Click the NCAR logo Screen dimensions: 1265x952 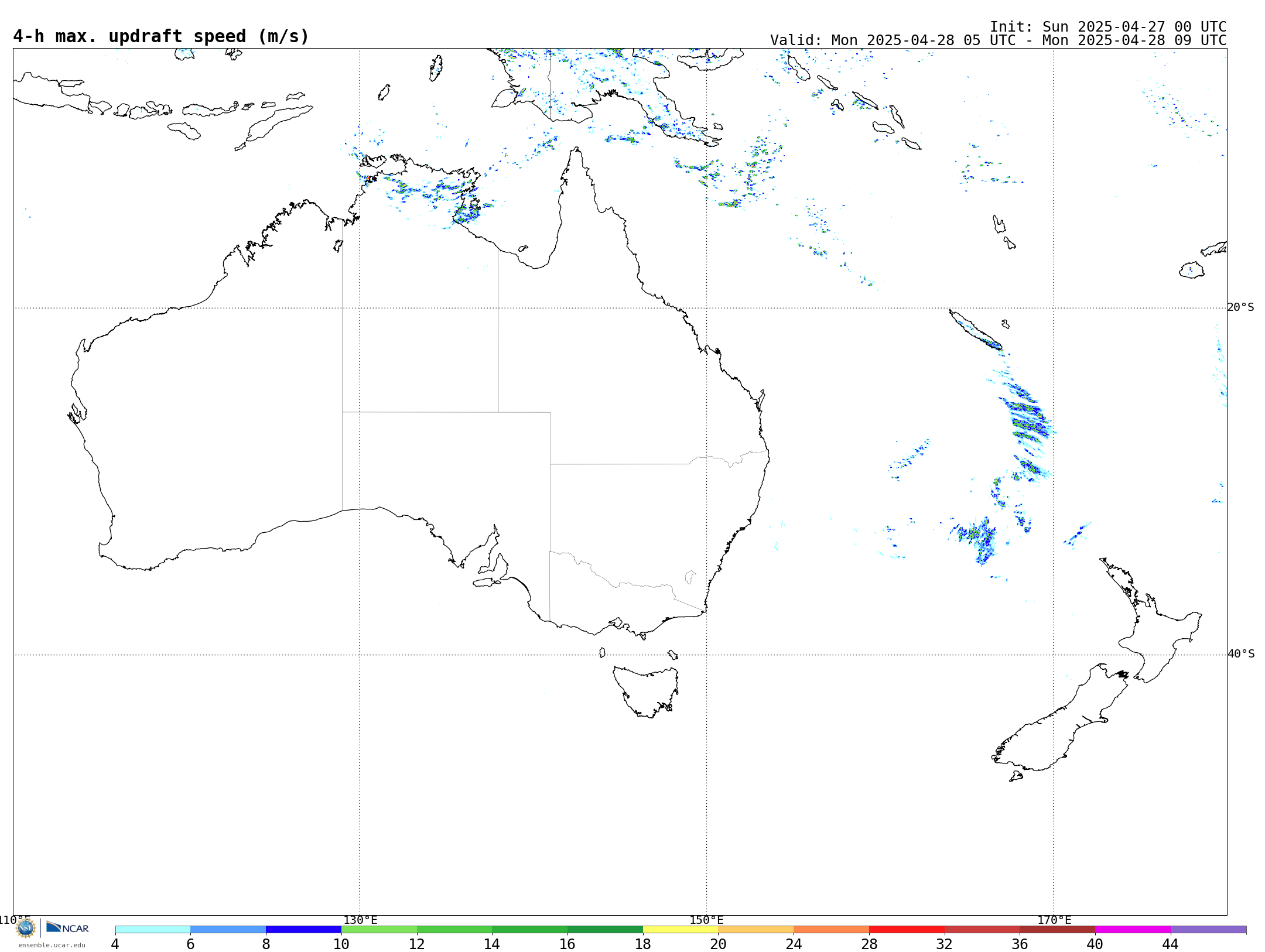coord(67,927)
